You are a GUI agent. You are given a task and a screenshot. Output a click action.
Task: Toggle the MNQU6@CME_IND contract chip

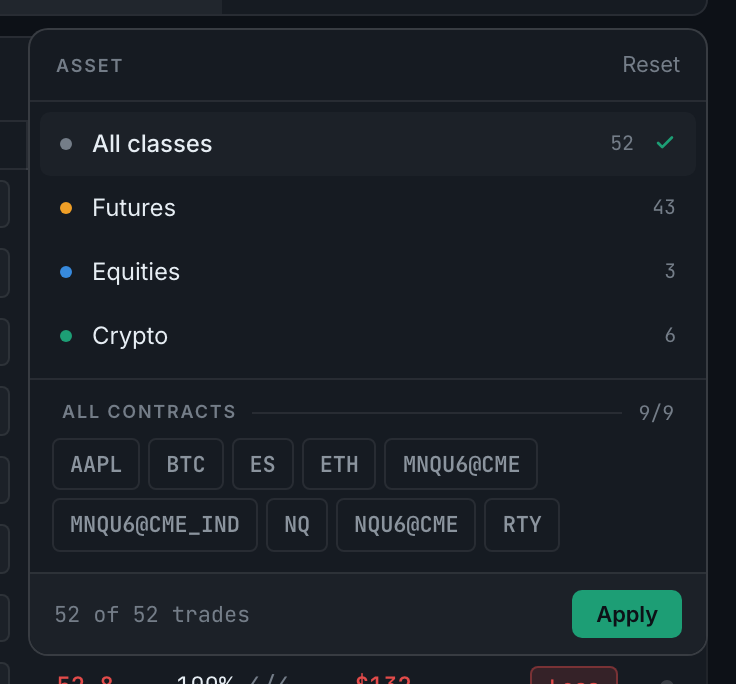tap(155, 525)
